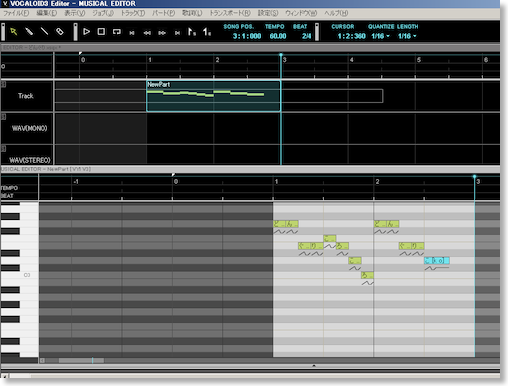Click the small icon beside Track row
Image resolution: width=508 pixels, height=386 pixels.
3,84
